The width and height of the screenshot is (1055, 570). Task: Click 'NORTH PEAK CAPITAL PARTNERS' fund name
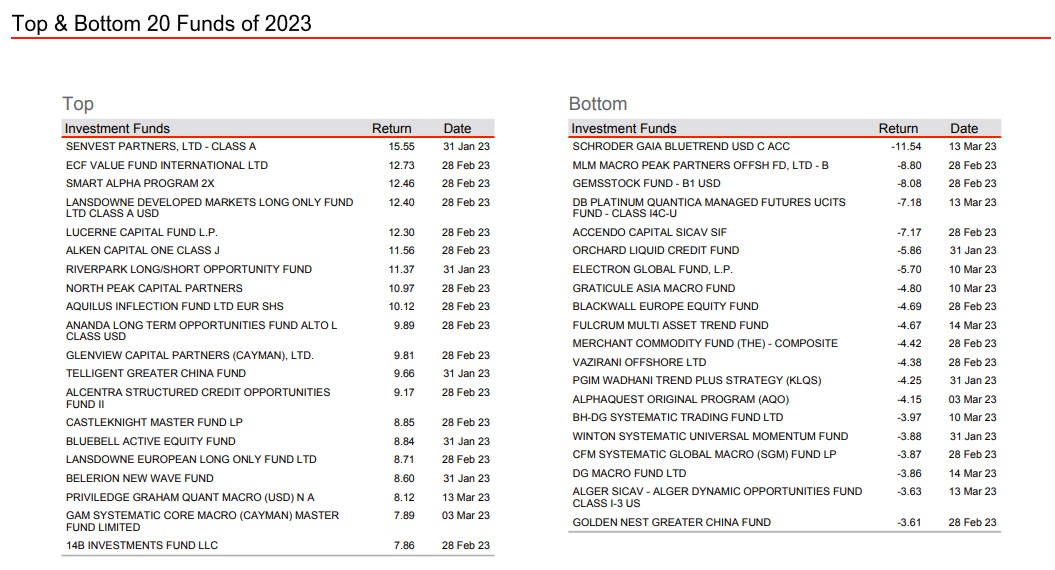coord(154,288)
